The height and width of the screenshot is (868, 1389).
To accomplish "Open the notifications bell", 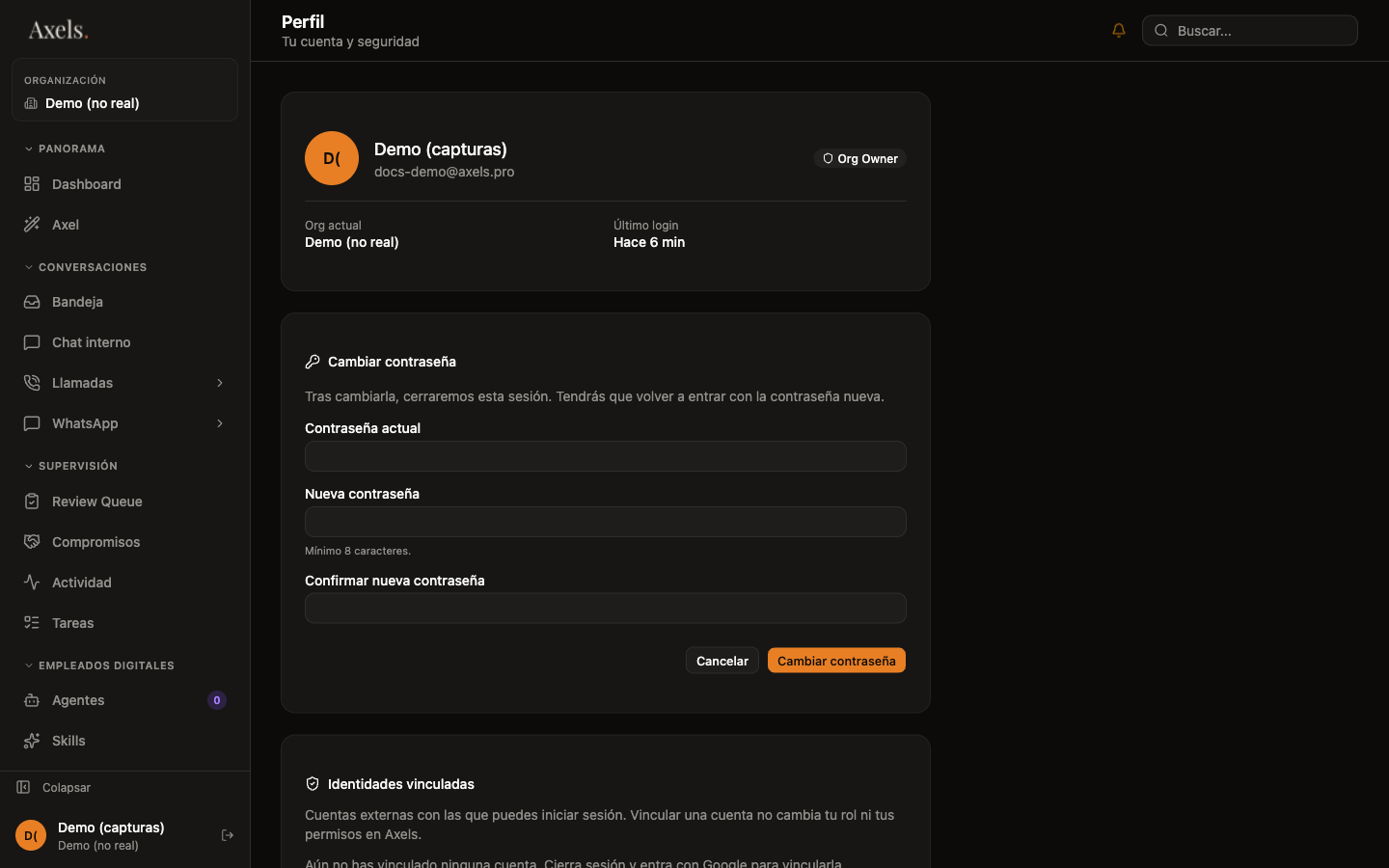I will [1119, 30].
